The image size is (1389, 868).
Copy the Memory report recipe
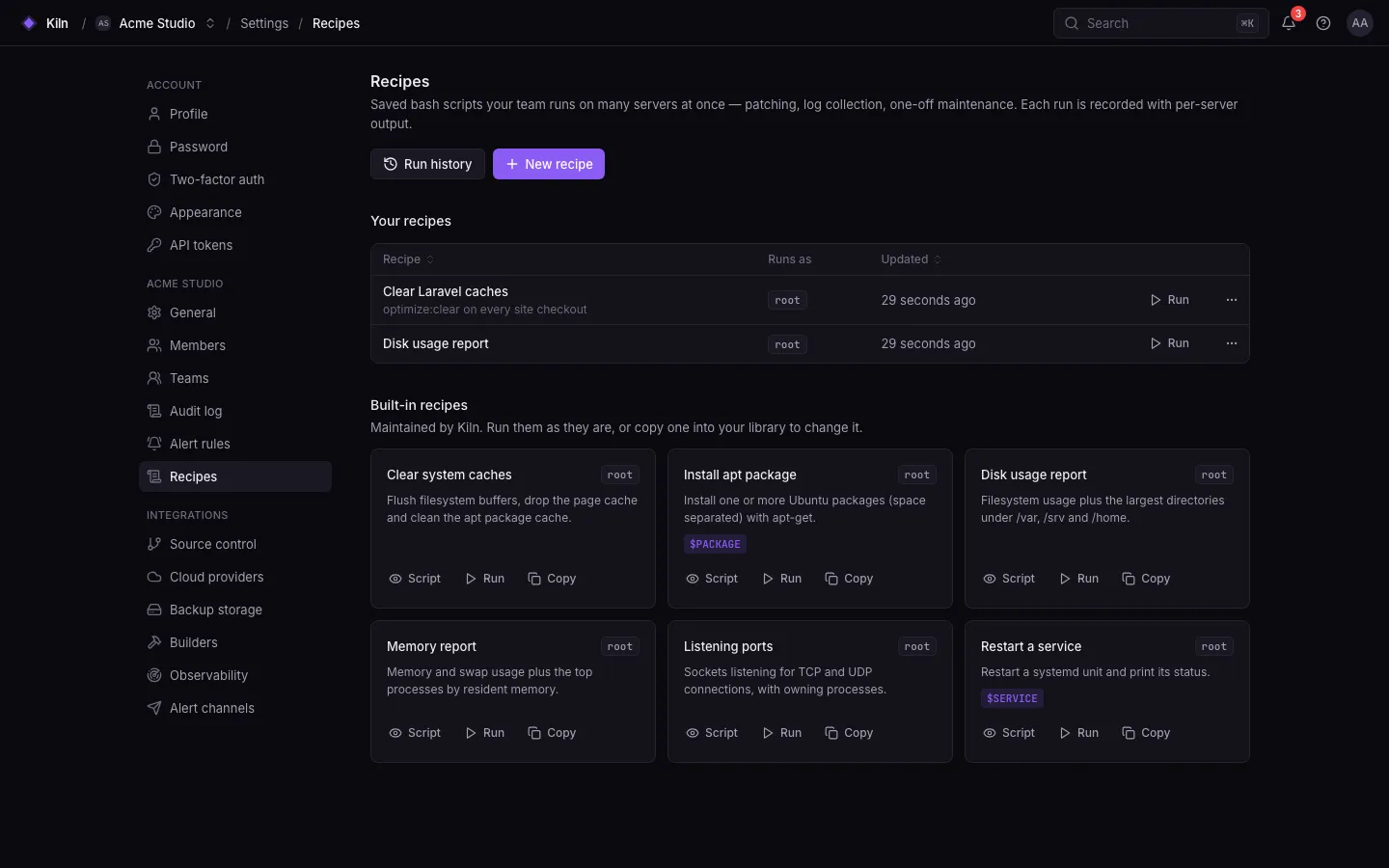tap(552, 733)
